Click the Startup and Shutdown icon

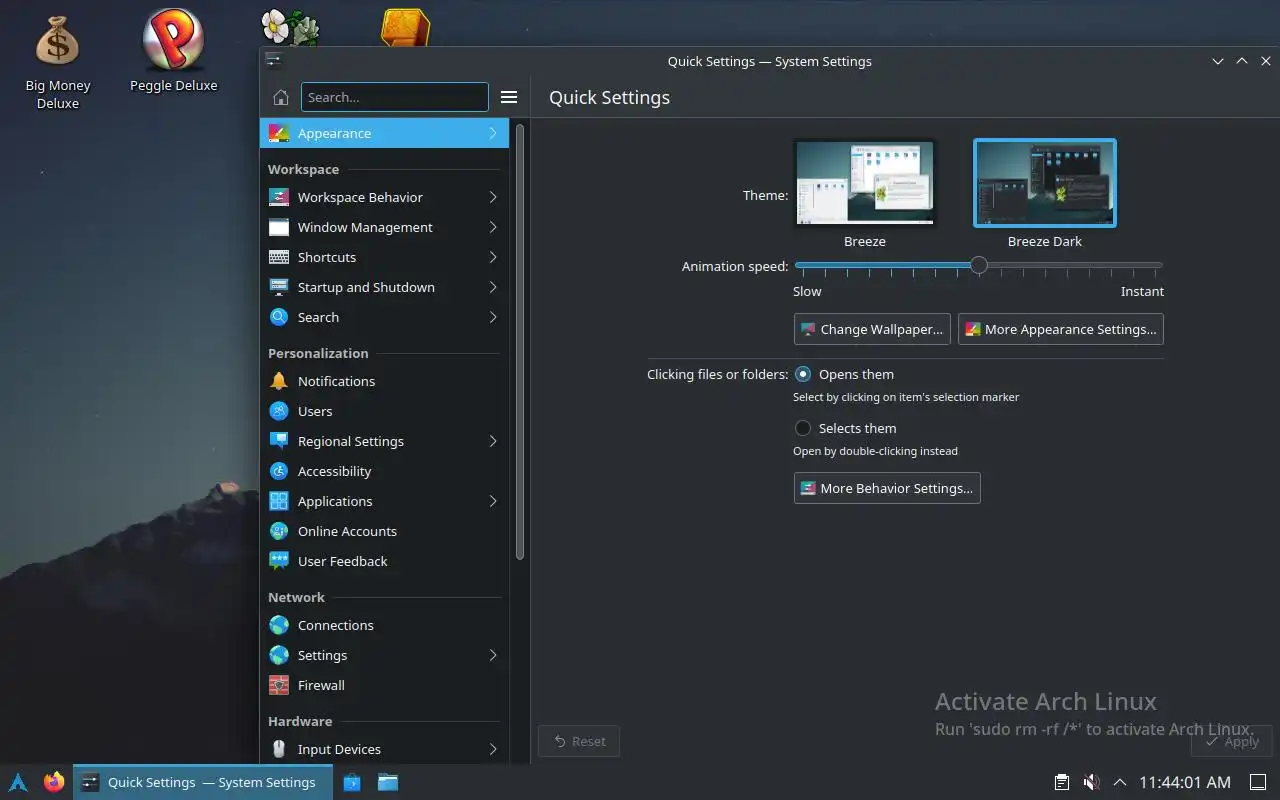tap(279, 287)
